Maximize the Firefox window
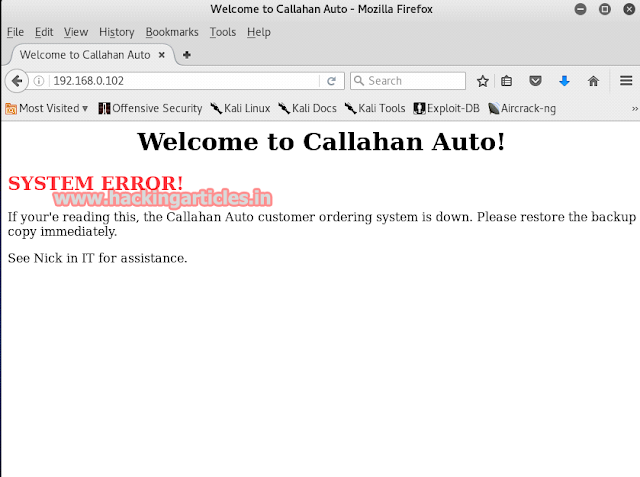The image size is (640, 477). pos(604,9)
